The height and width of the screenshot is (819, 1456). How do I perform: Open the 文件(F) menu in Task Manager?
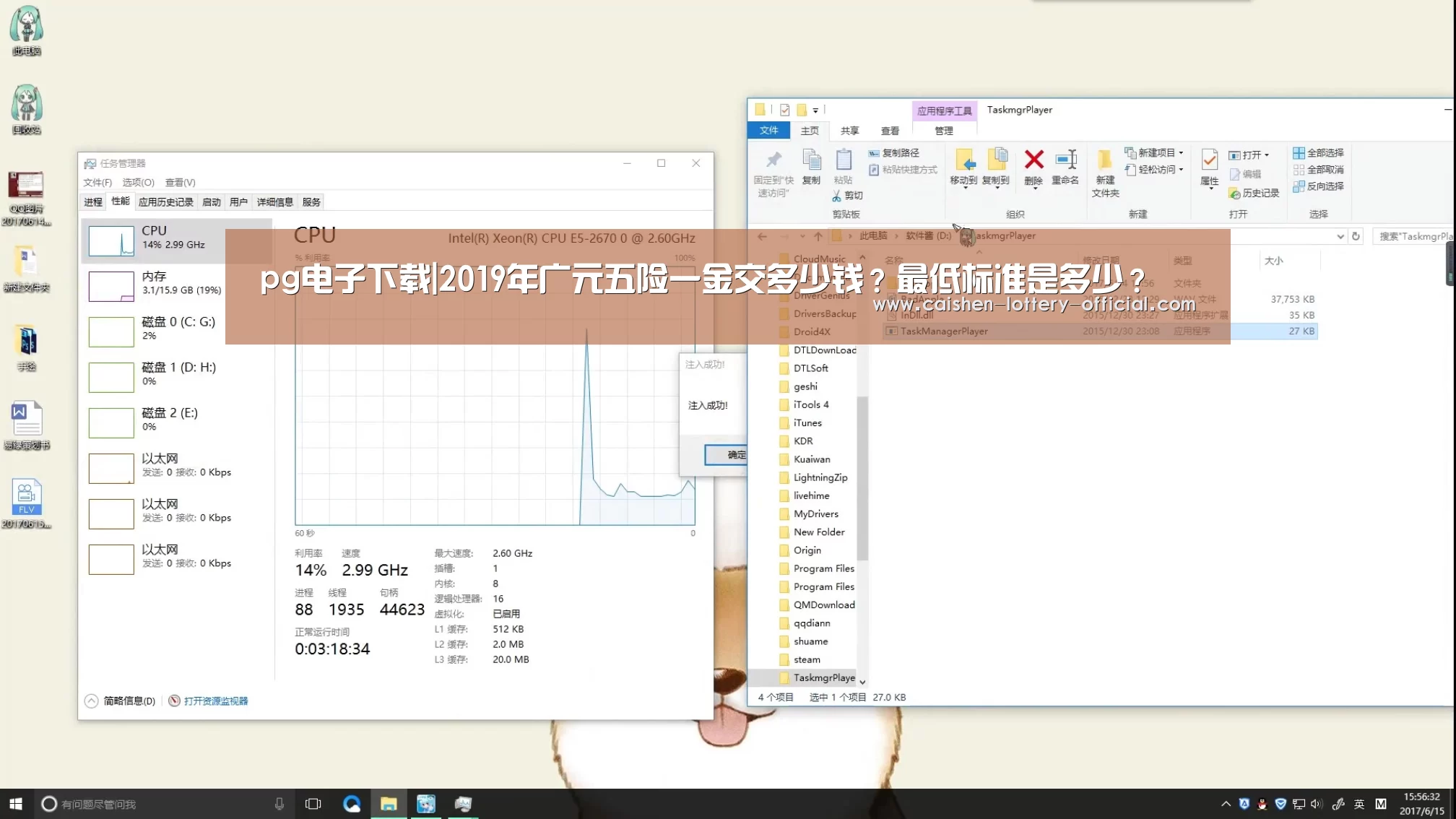click(97, 183)
